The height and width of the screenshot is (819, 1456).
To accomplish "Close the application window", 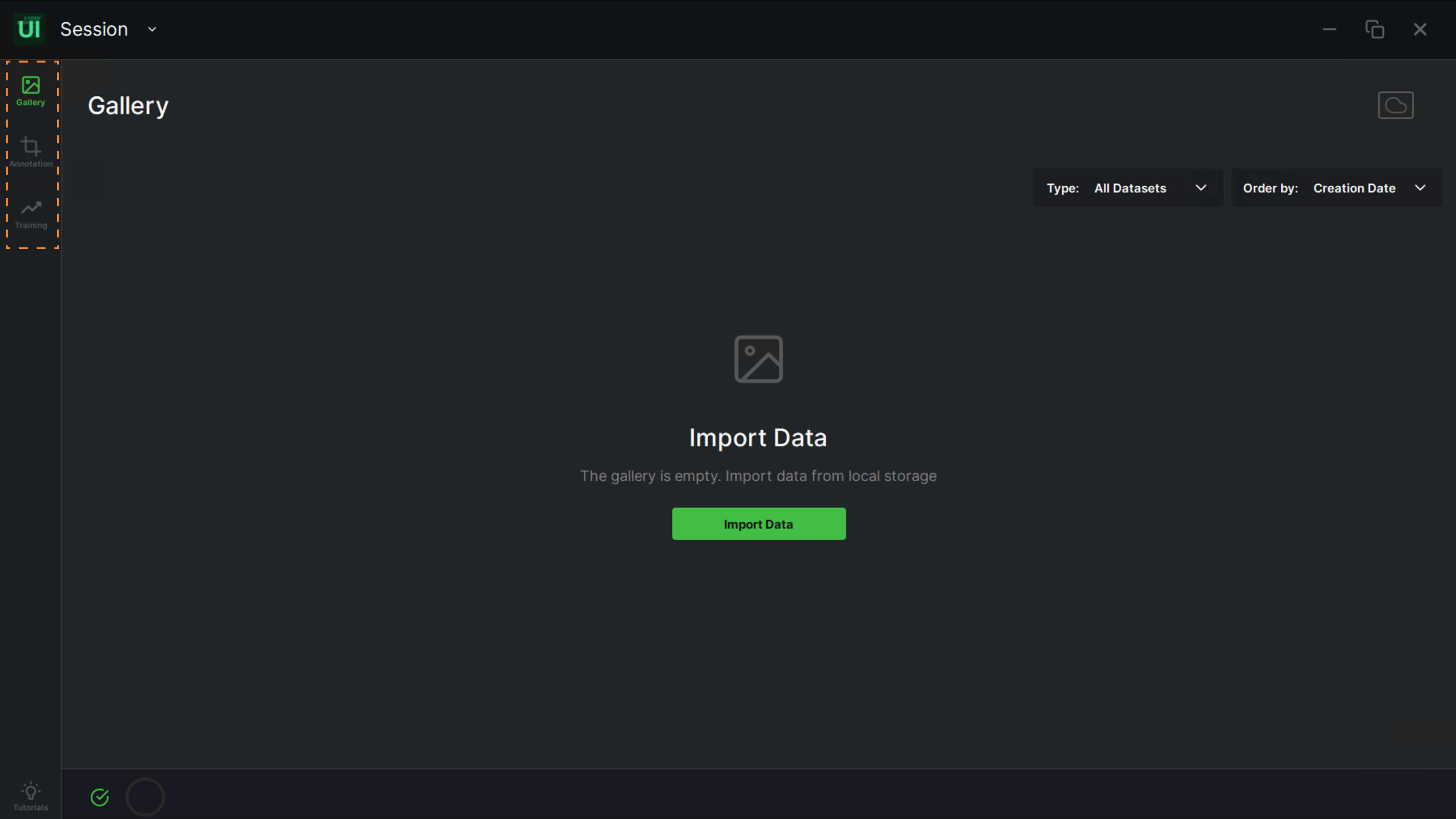I will point(1420,29).
